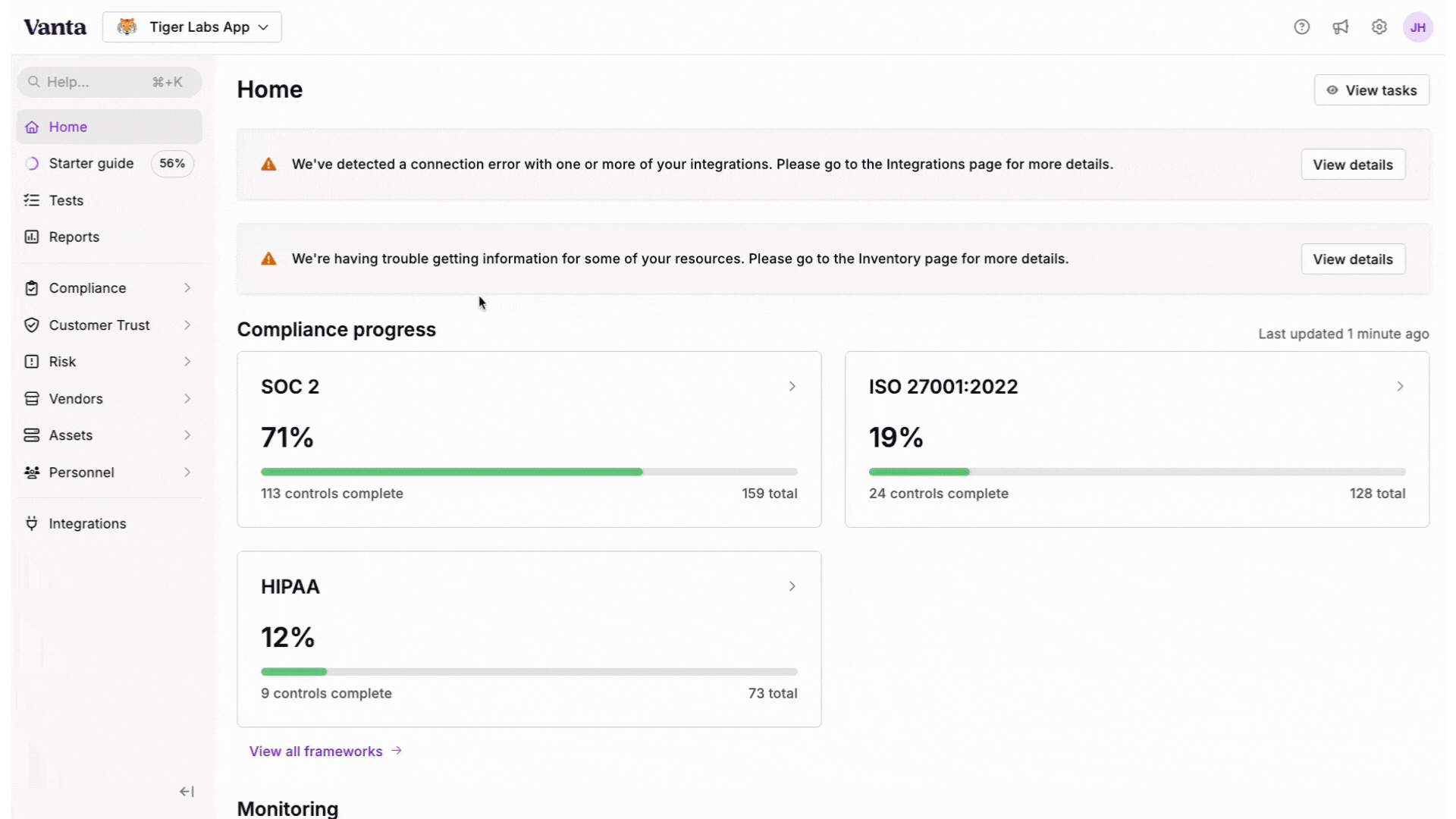The image size is (1456, 819).
Task: Open the Tiger Labs App workspace dropdown
Action: [x=192, y=27]
